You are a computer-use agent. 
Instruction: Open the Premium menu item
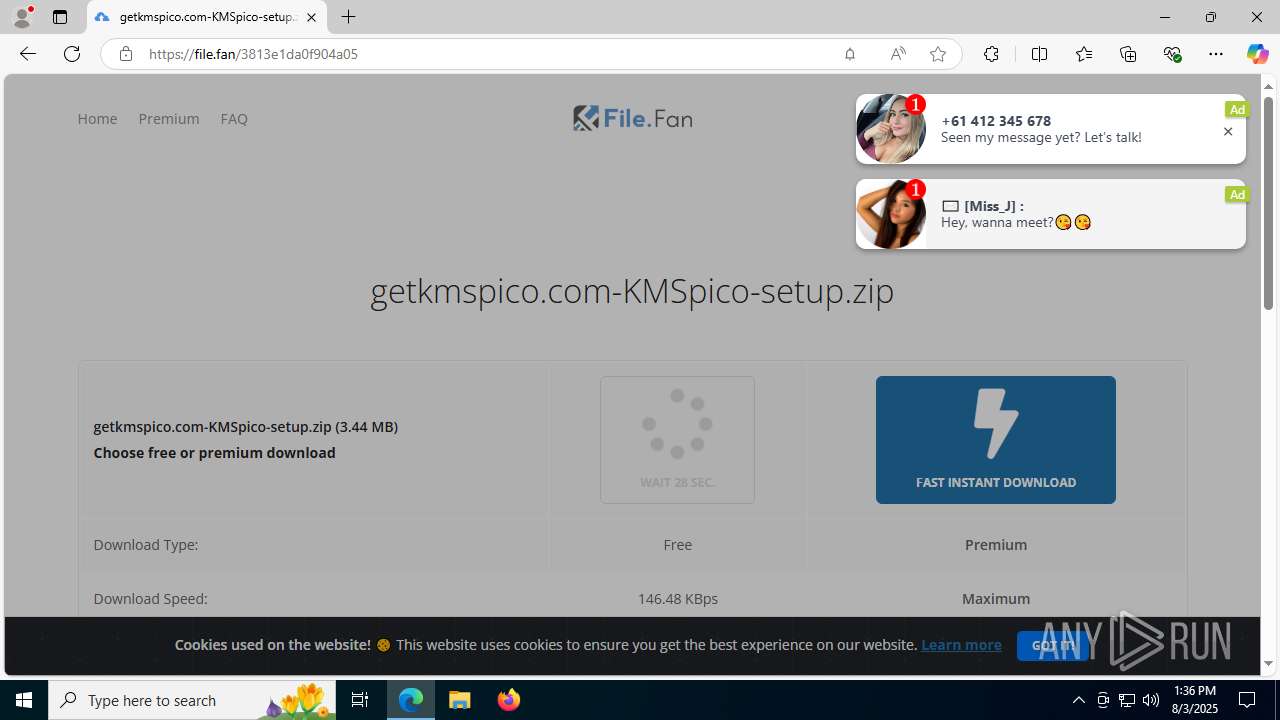[169, 119]
